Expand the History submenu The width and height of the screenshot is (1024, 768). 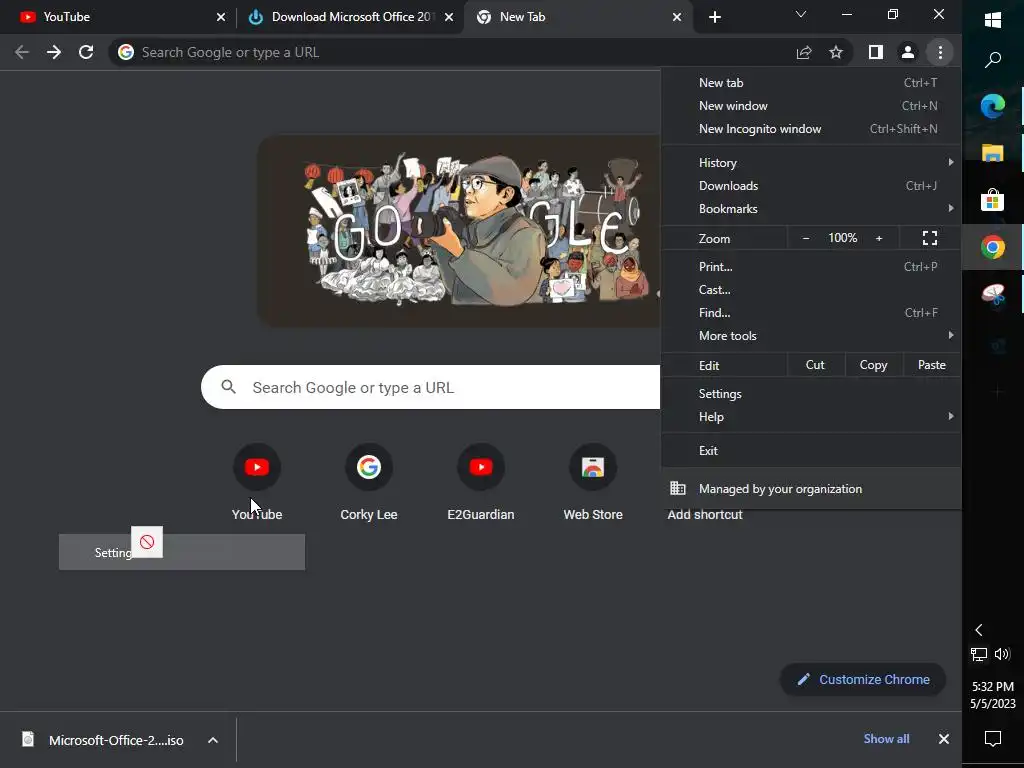click(x=811, y=163)
